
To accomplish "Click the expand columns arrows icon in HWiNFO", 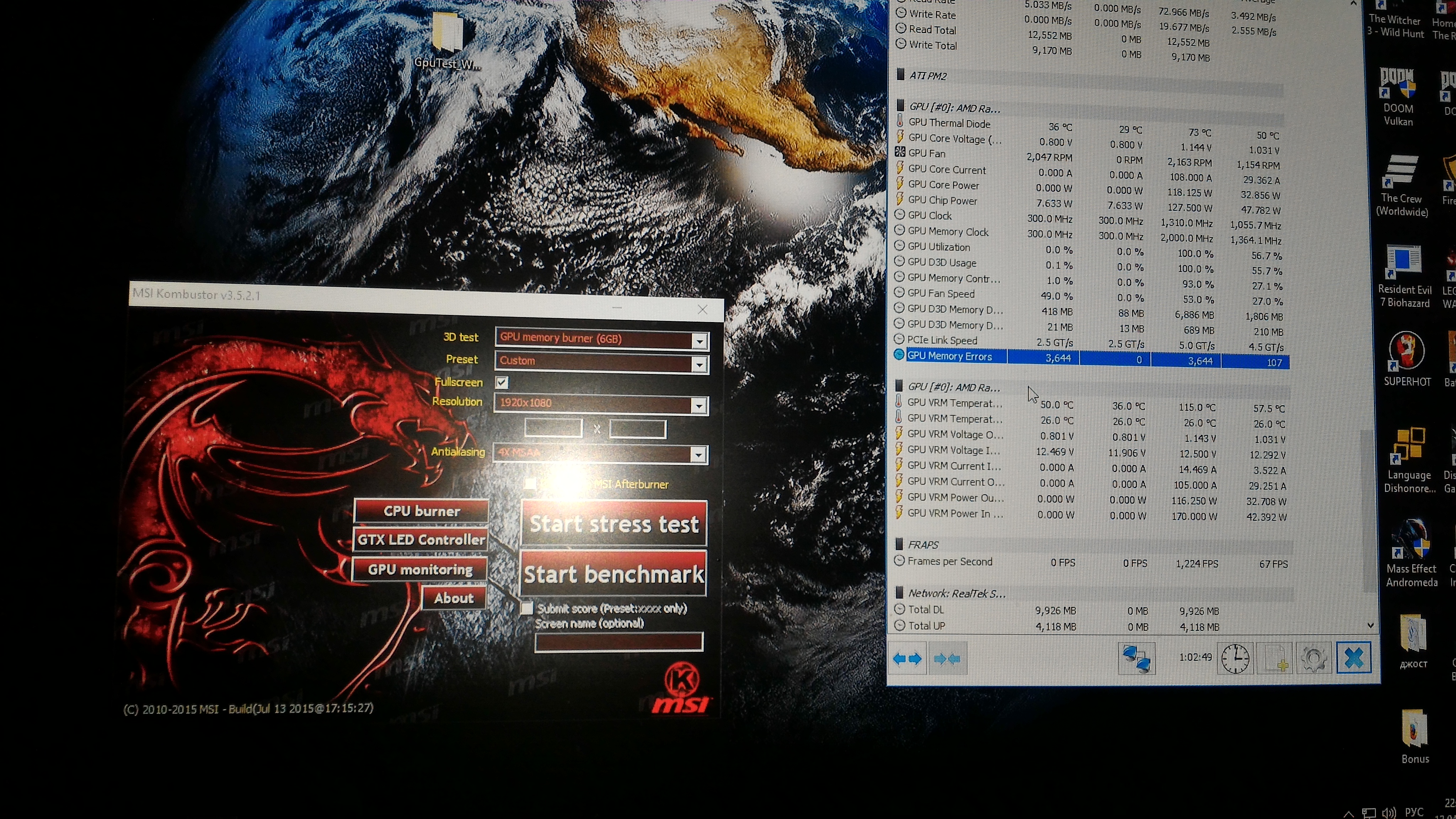I will [906, 658].
